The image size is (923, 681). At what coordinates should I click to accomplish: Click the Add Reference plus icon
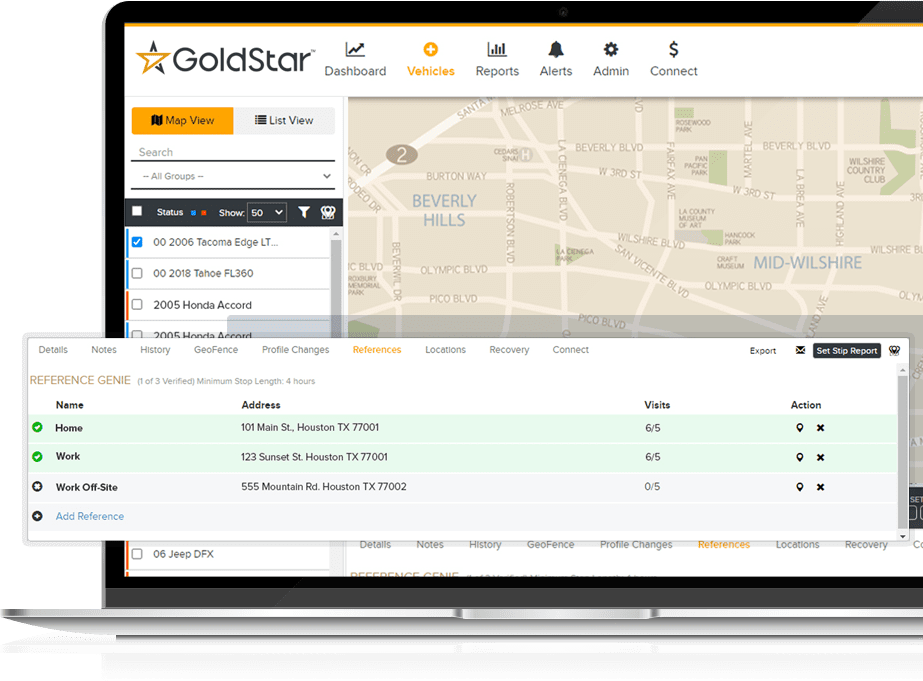(x=37, y=516)
